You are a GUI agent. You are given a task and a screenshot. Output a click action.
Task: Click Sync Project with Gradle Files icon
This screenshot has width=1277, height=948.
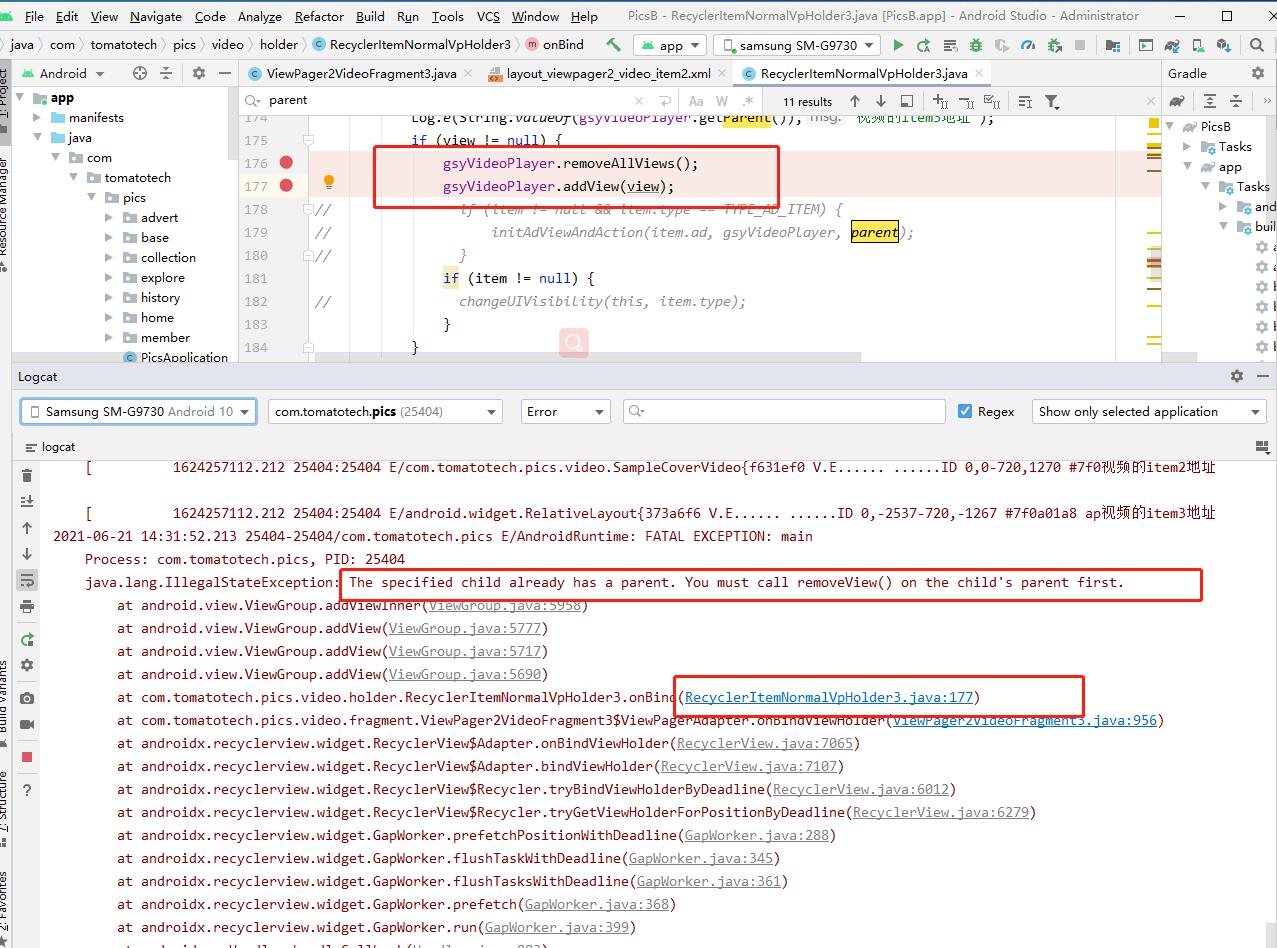(x=1171, y=45)
